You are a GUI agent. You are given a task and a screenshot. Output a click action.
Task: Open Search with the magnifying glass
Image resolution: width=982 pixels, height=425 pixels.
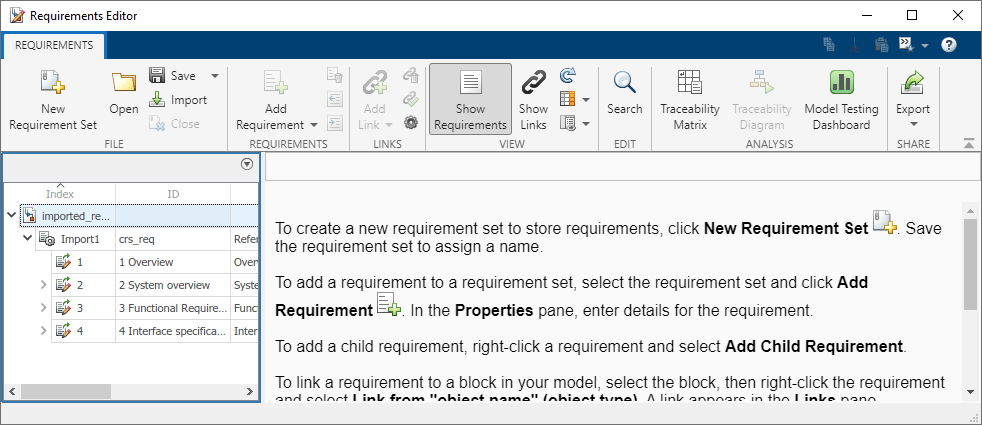point(624,83)
